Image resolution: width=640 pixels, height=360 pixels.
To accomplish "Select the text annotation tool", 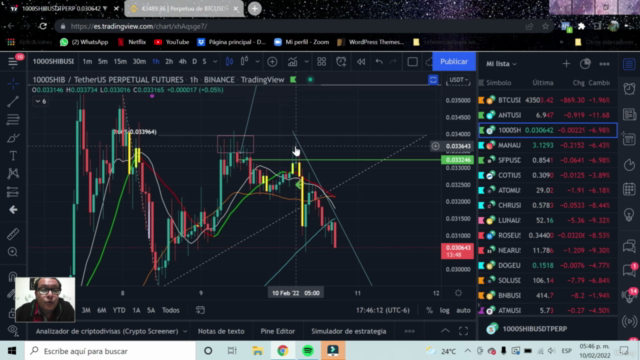I will pyautogui.click(x=13, y=156).
